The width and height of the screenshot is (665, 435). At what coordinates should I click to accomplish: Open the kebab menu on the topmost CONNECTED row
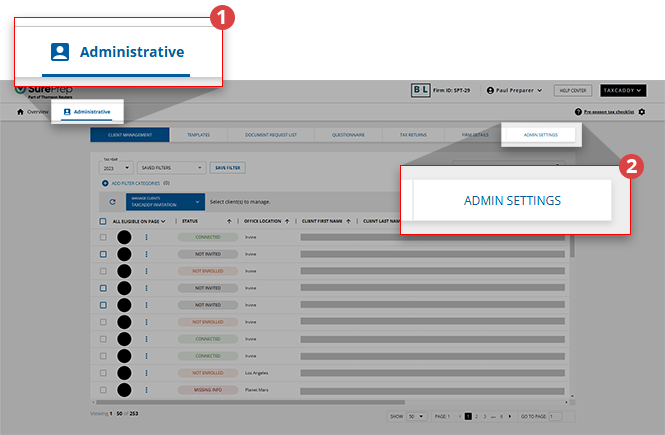146,237
